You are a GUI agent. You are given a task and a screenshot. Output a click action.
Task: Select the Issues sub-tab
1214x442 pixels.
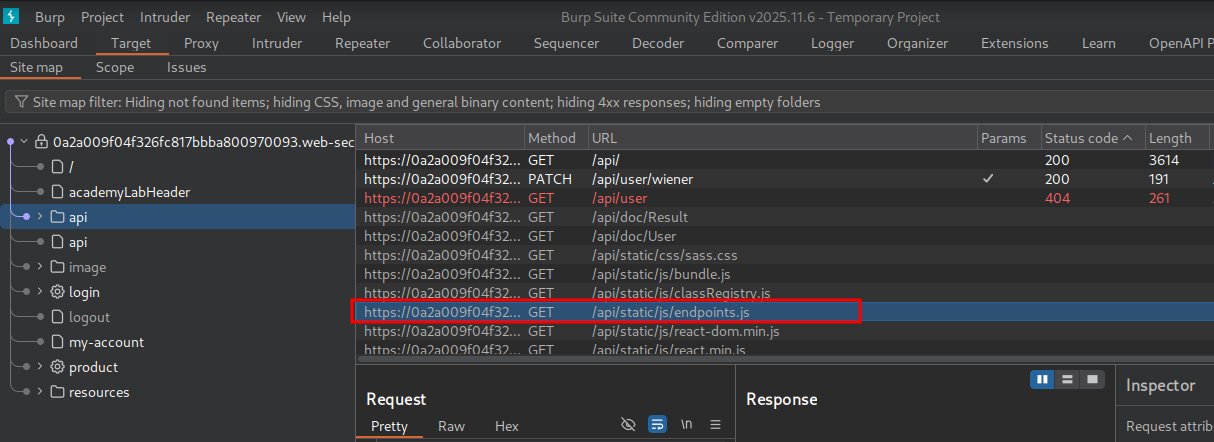(187, 68)
